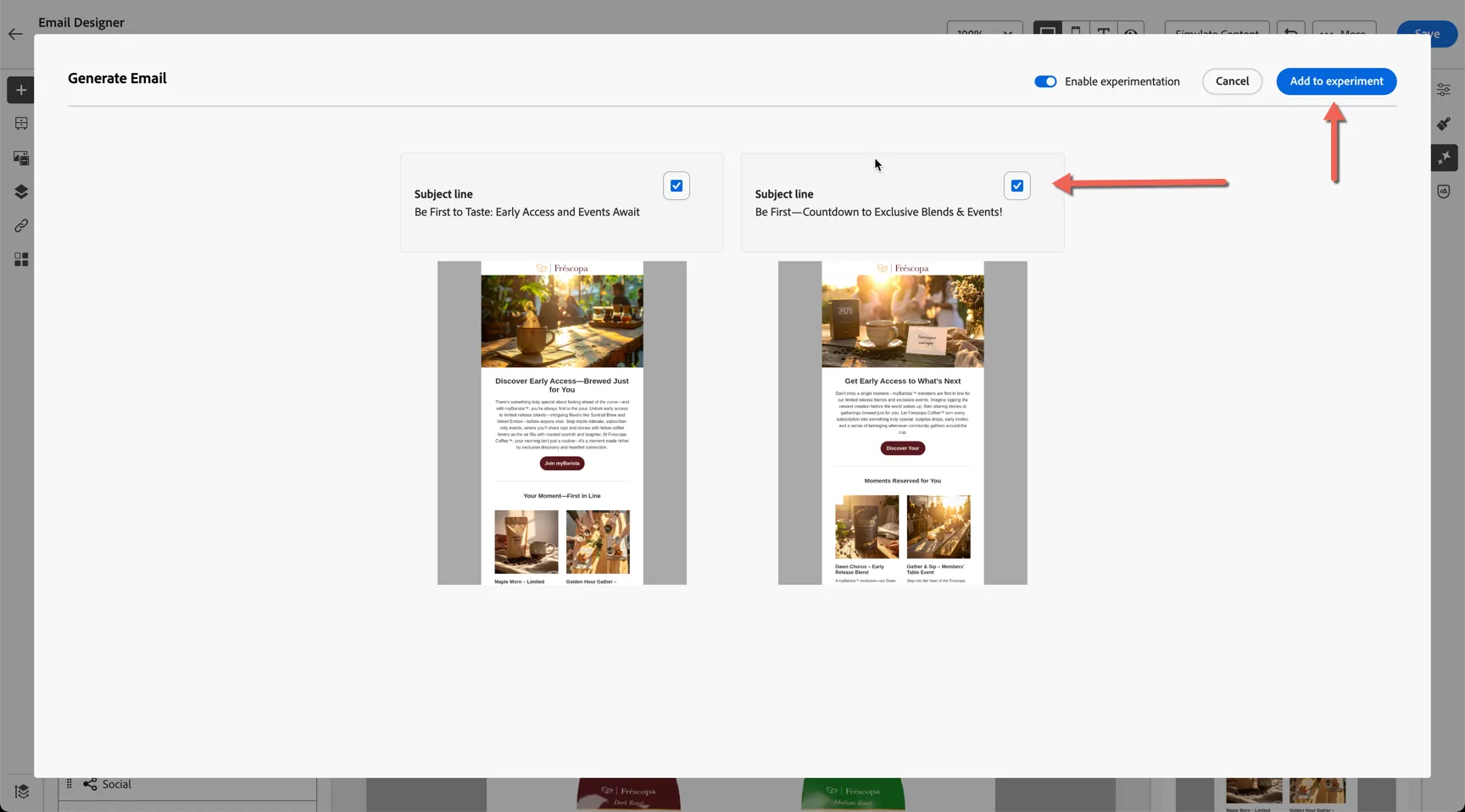The image size is (1465, 812).
Task: Toggle the Enable experimentation switch
Action: coord(1045,81)
